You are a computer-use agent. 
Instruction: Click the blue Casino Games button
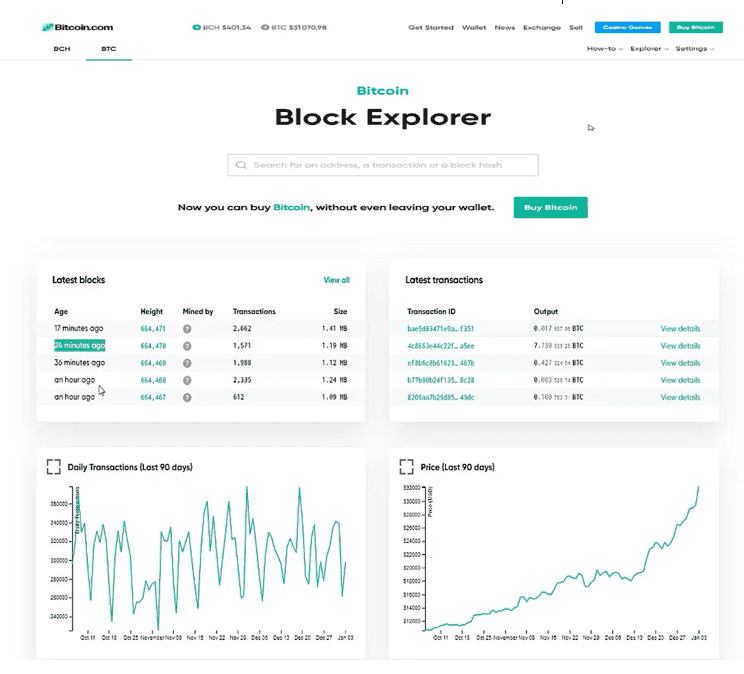click(627, 28)
